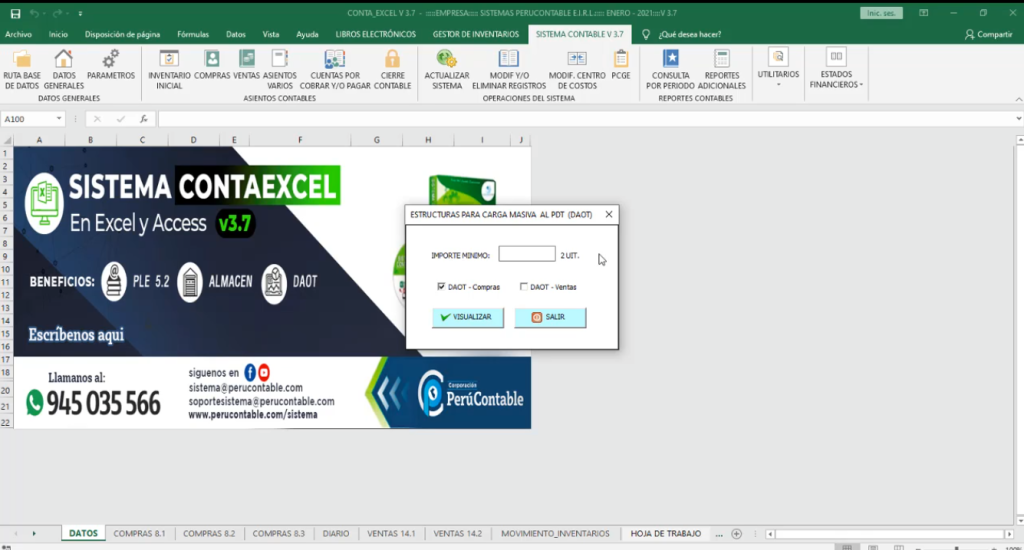Collapse the ribbon with chevron
The height and width of the screenshot is (550, 1024).
1019,99
